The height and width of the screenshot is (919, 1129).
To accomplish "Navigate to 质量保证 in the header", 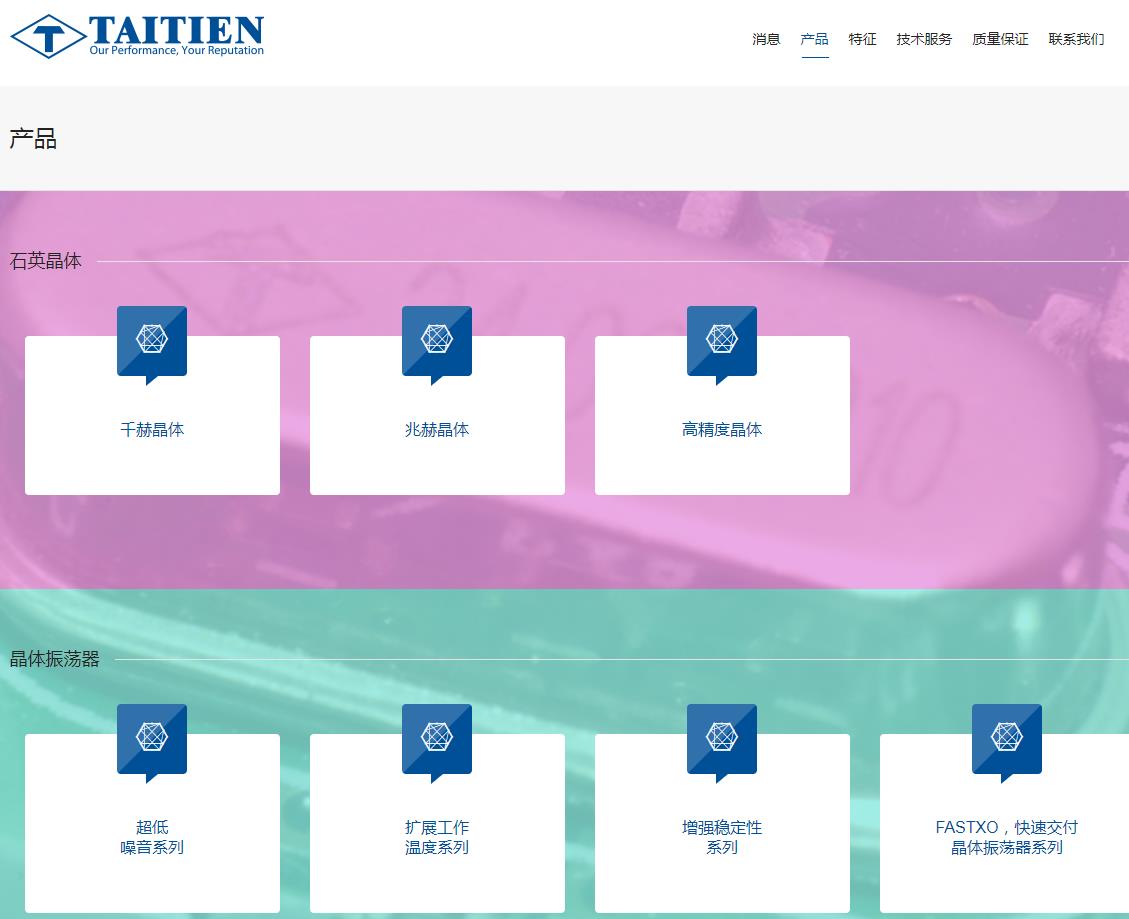I will pos(1000,39).
